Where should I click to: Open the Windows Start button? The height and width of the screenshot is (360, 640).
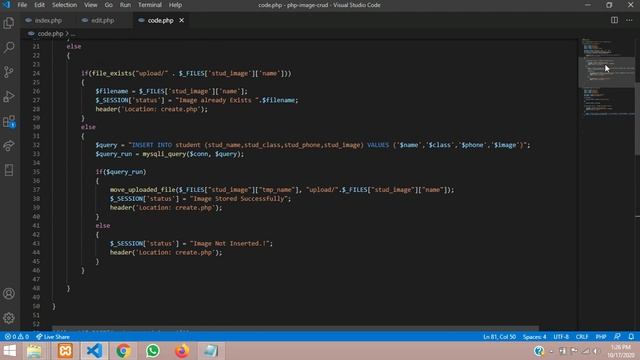(9, 351)
